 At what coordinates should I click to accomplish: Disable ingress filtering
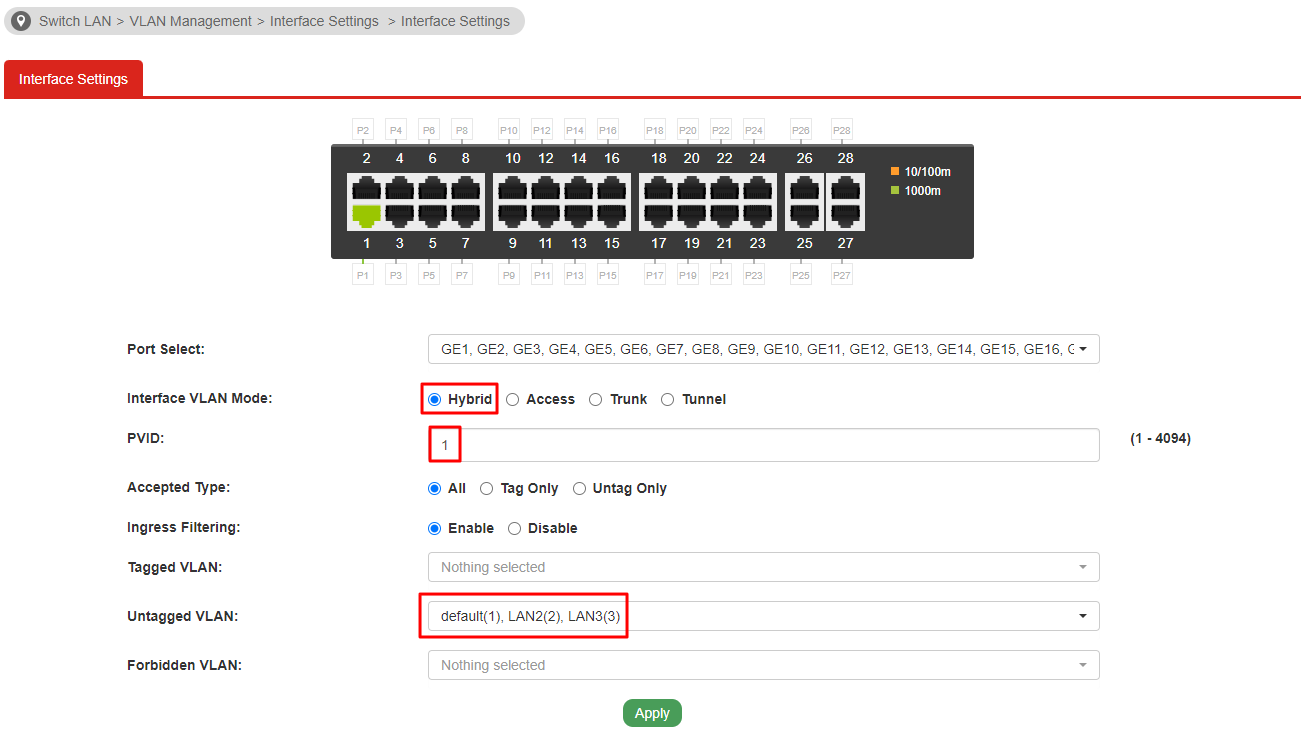click(x=515, y=528)
